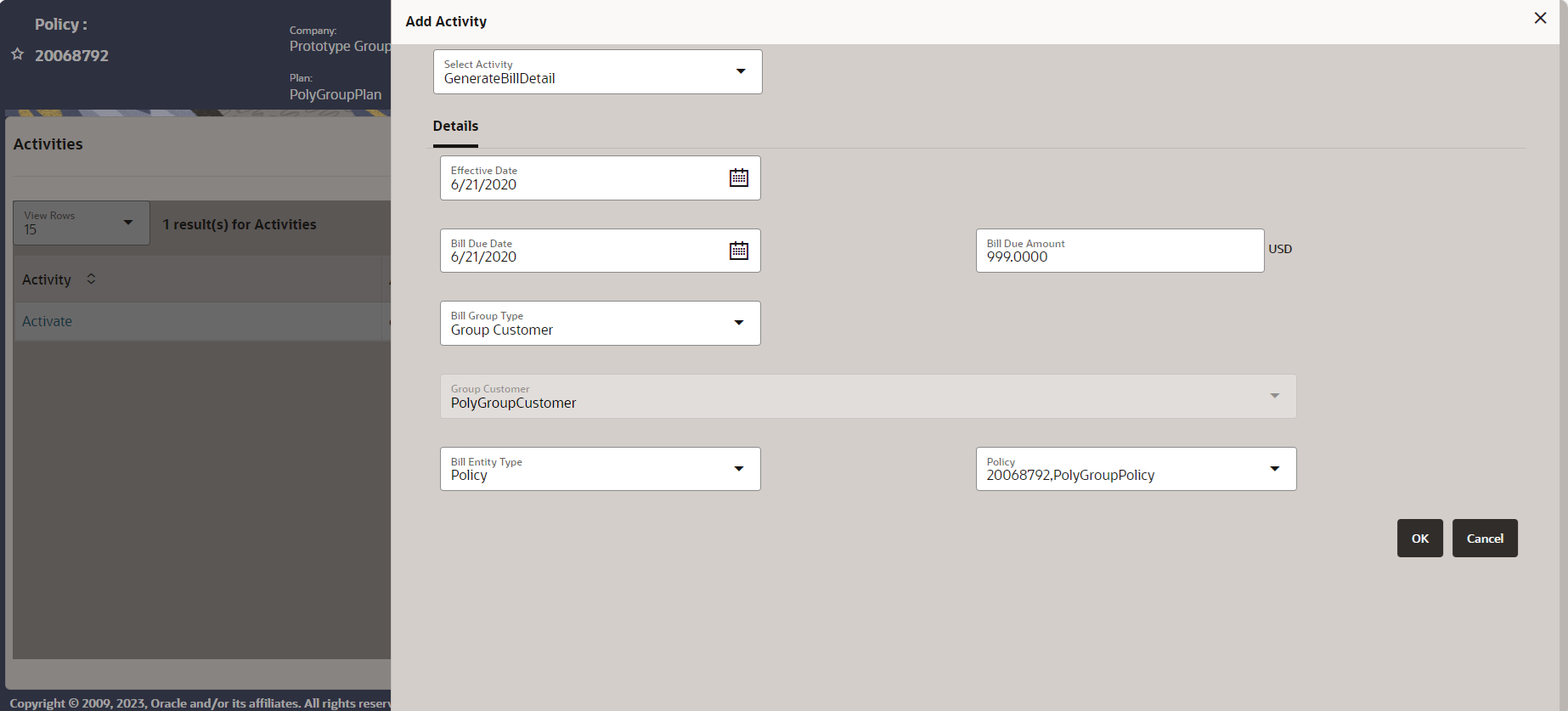The image size is (1568, 711).
Task: Confirm with the OK button
Action: (x=1419, y=538)
